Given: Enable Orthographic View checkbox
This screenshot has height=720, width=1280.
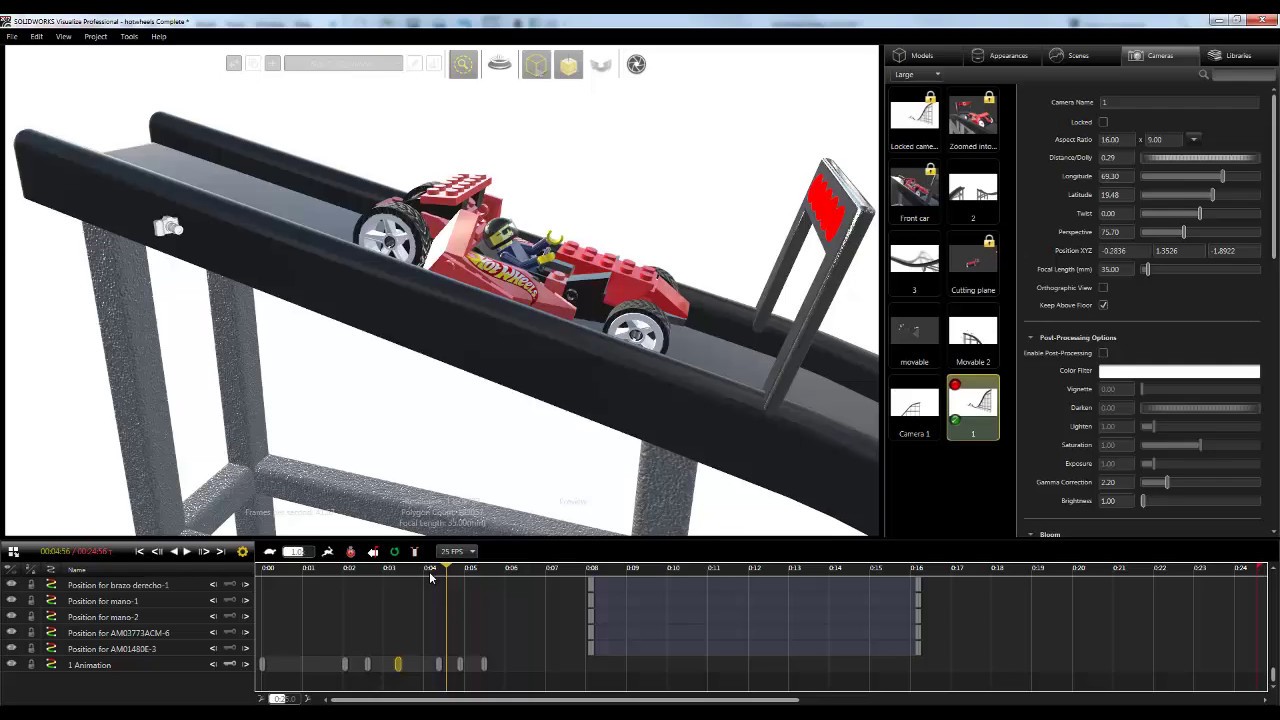Looking at the screenshot, I should tap(1103, 288).
